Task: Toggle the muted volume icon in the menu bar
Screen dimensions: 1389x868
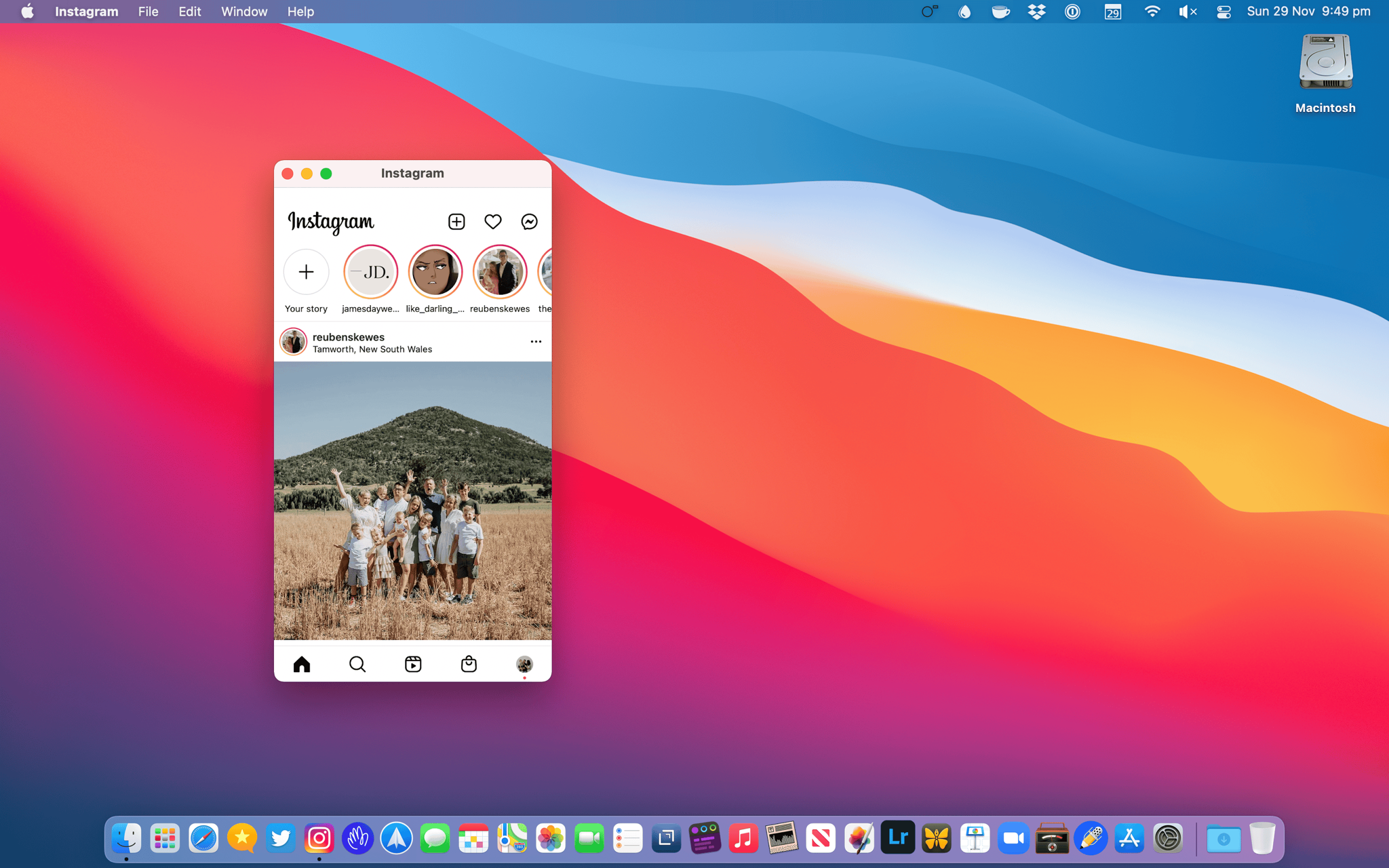Action: tap(1188, 12)
